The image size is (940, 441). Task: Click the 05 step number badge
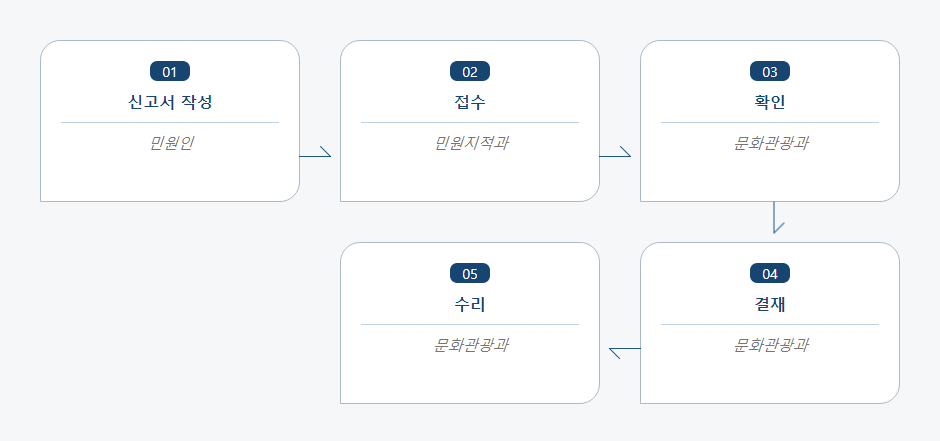point(470,273)
